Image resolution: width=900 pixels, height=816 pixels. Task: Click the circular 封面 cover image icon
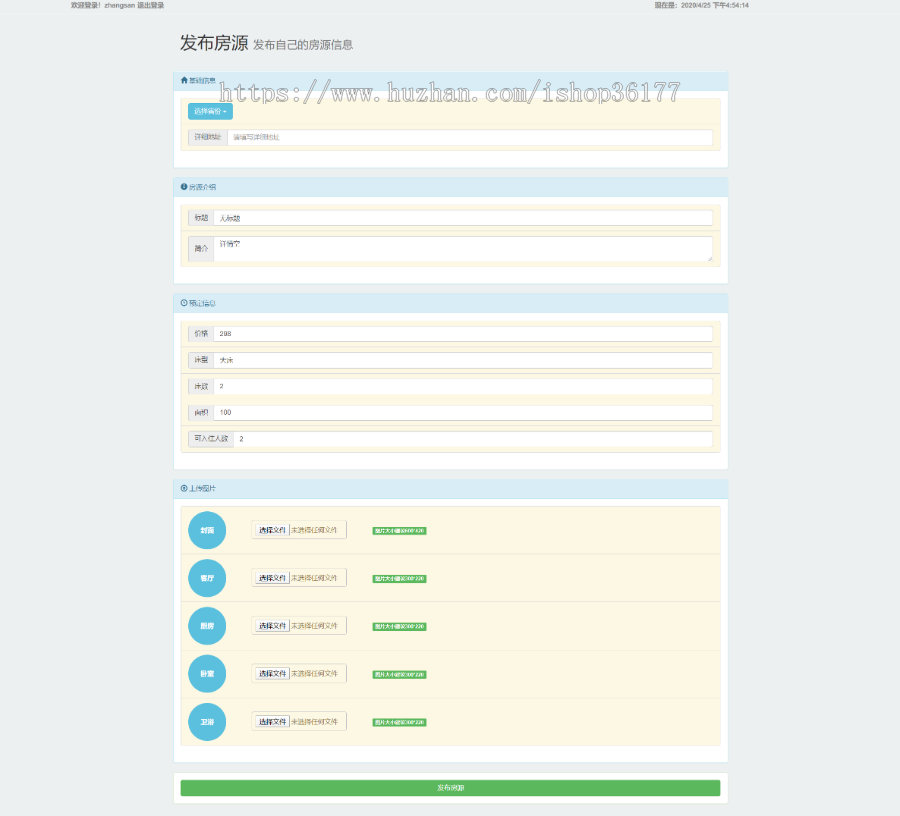(206, 530)
